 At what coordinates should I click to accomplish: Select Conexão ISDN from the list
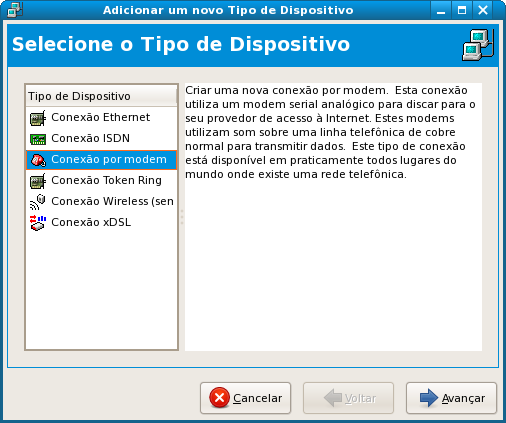(101, 139)
